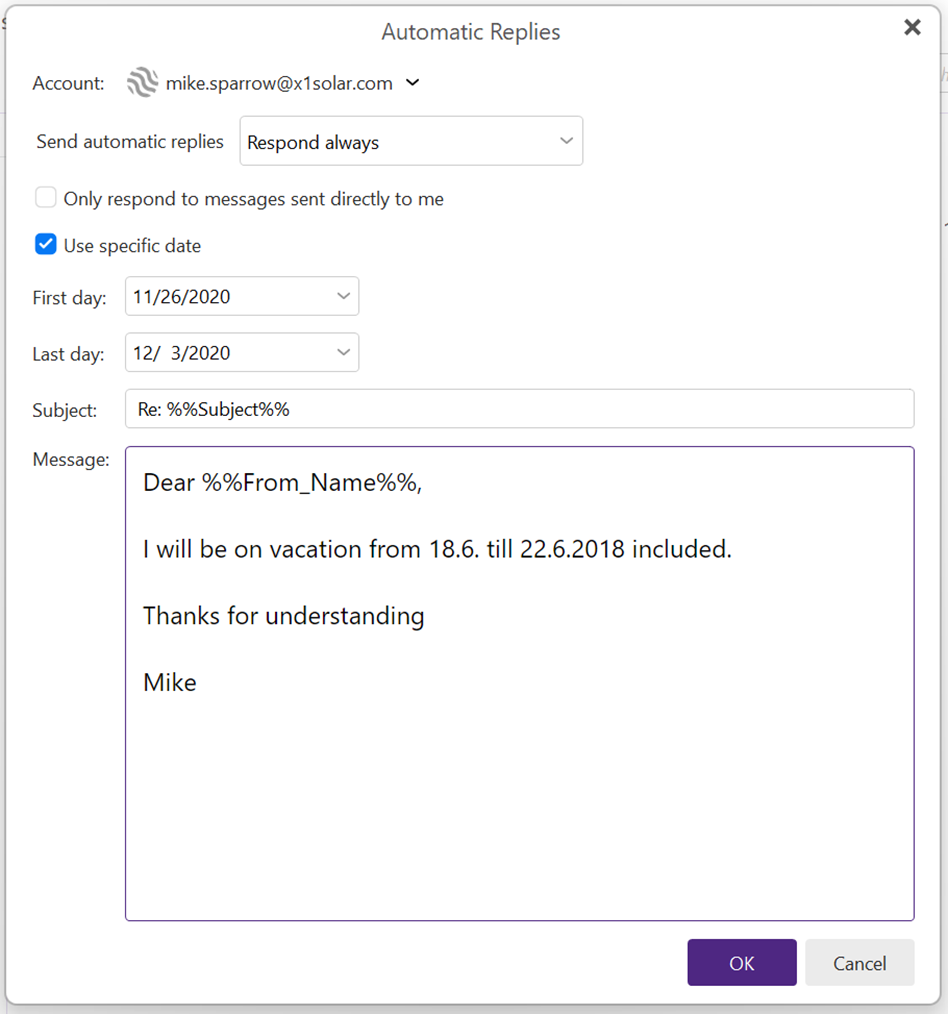Click the account logo icon beside mike.sparrow
The width and height of the screenshot is (948, 1014).
point(142,83)
